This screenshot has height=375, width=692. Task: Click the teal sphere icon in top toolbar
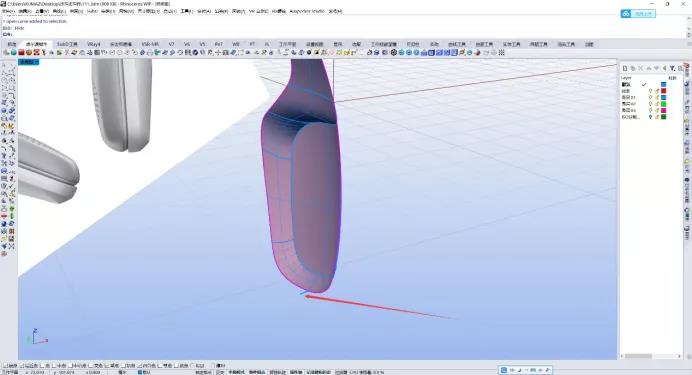click(14, 52)
